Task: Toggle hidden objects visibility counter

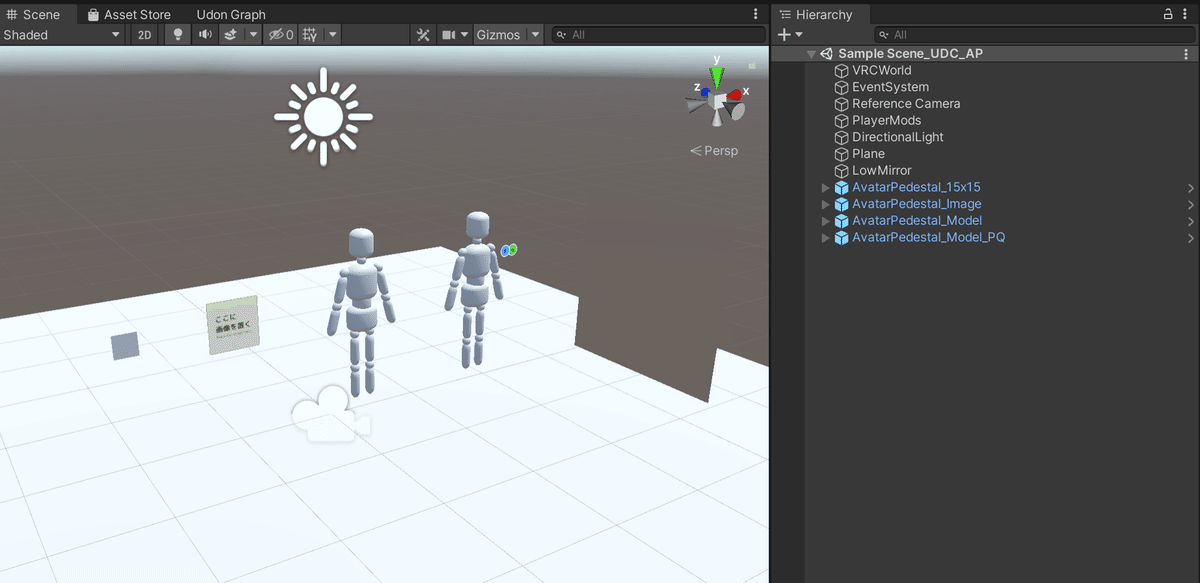Action: [281, 34]
